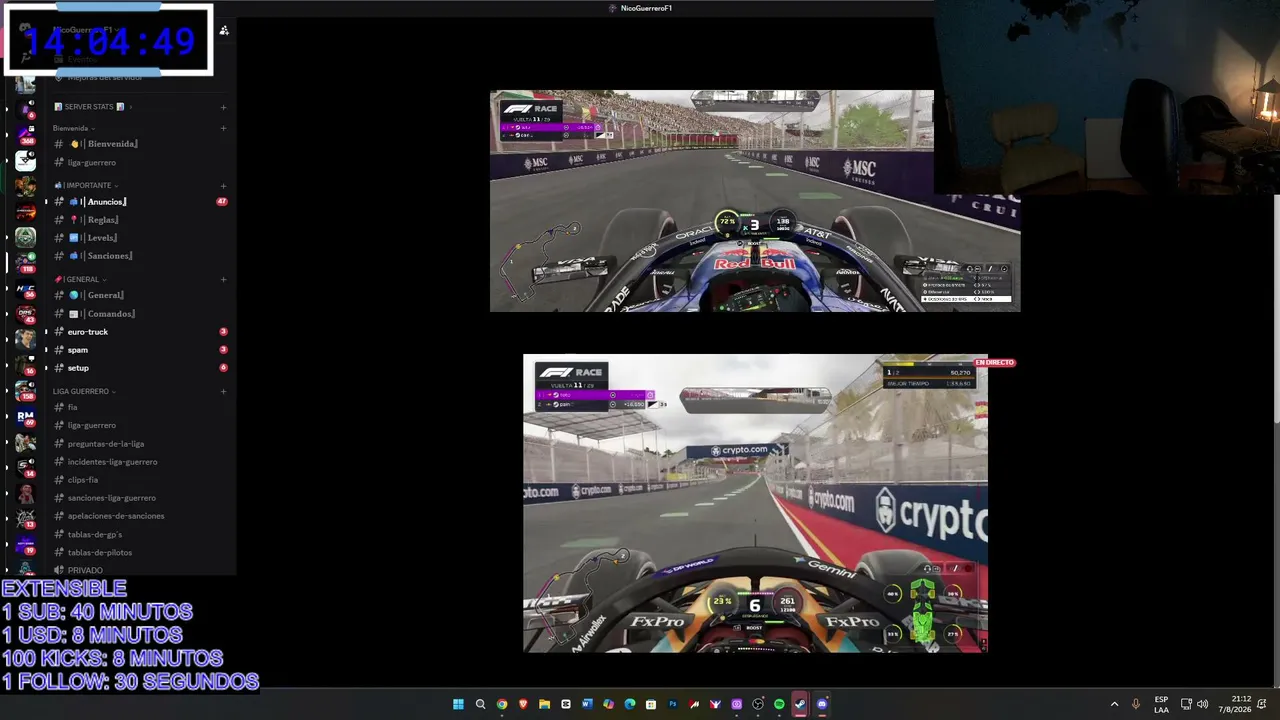Viewport: 1280px width, 720px height.
Task: Add a channel in LIGA GUERRERO category
Action: click(223, 392)
